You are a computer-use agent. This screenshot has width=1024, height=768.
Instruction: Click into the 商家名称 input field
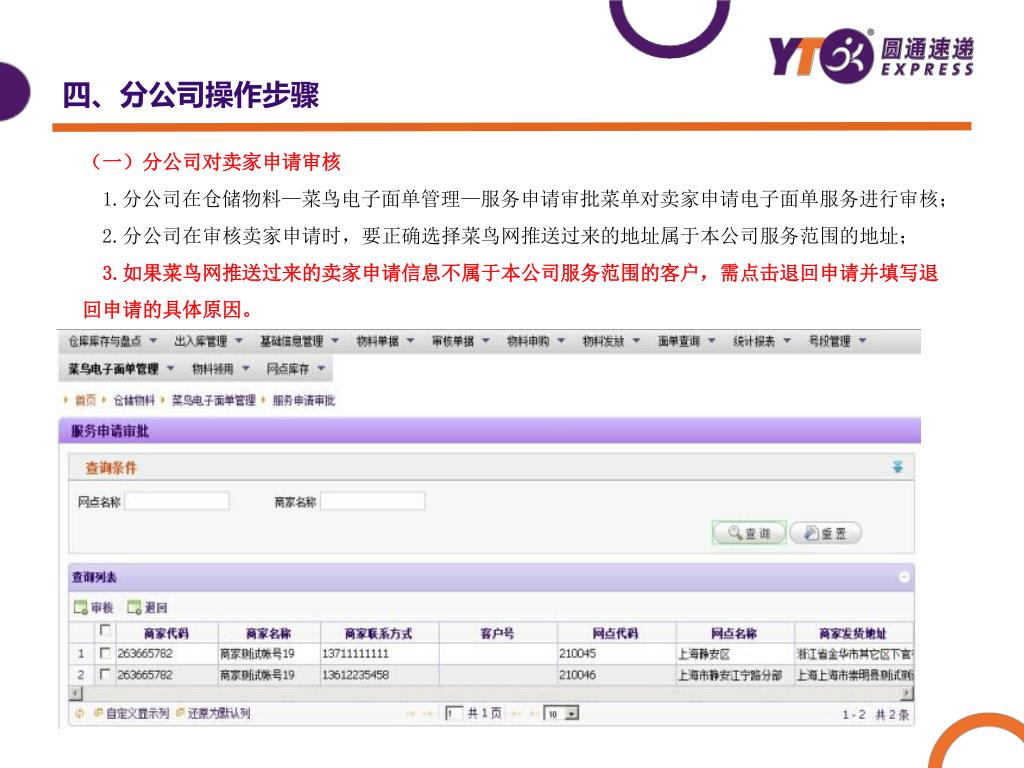(x=373, y=502)
